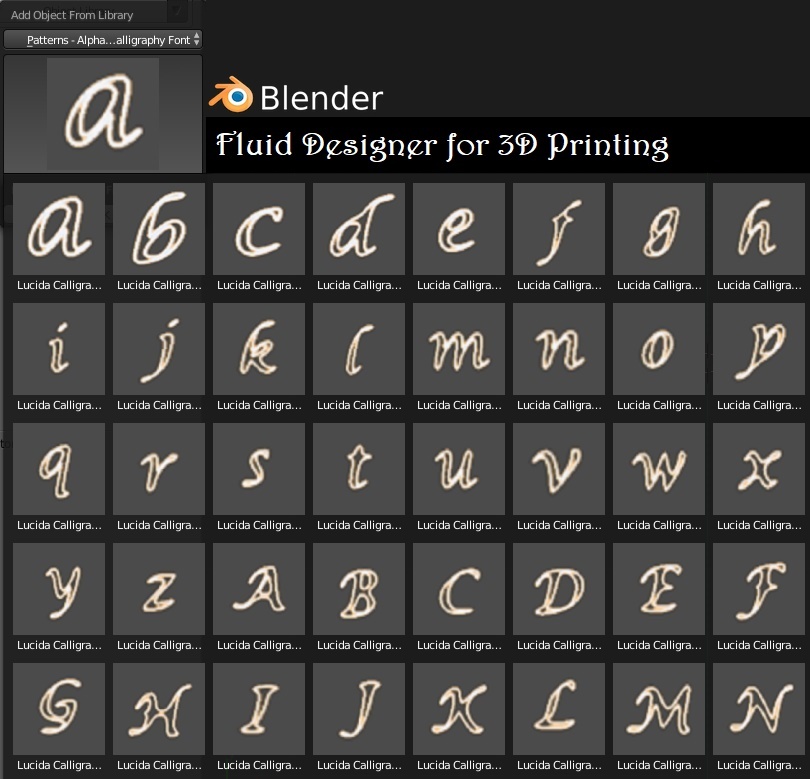Pick the lowercase 'h' pattern thumbnail
Screen dimensions: 810x779
pyautogui.click(x=759, y=229)
